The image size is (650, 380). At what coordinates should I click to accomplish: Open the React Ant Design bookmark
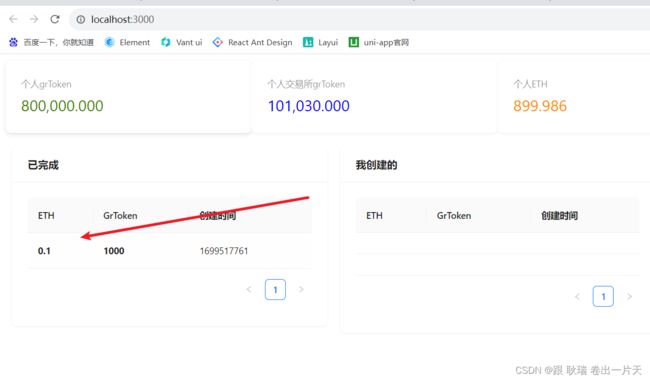252,42
